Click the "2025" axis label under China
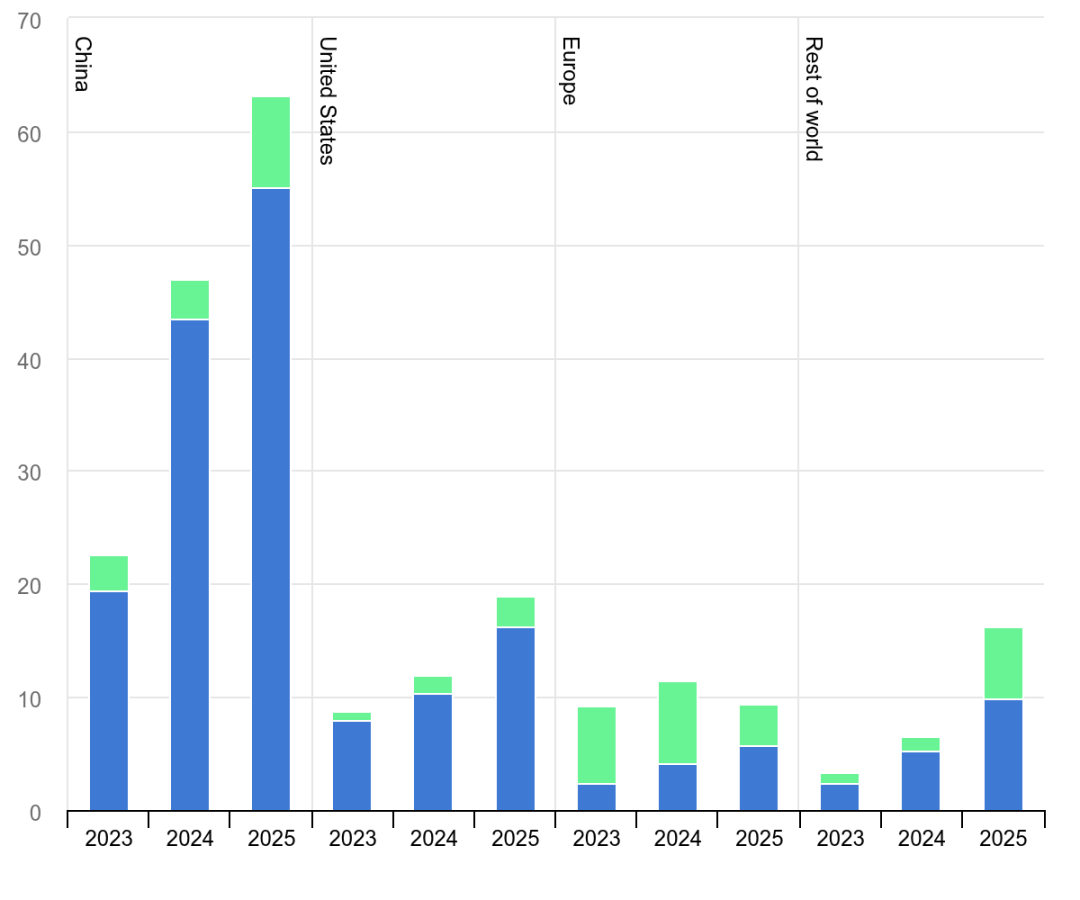The image size is (1080, 900). click(x=271, y=839)
